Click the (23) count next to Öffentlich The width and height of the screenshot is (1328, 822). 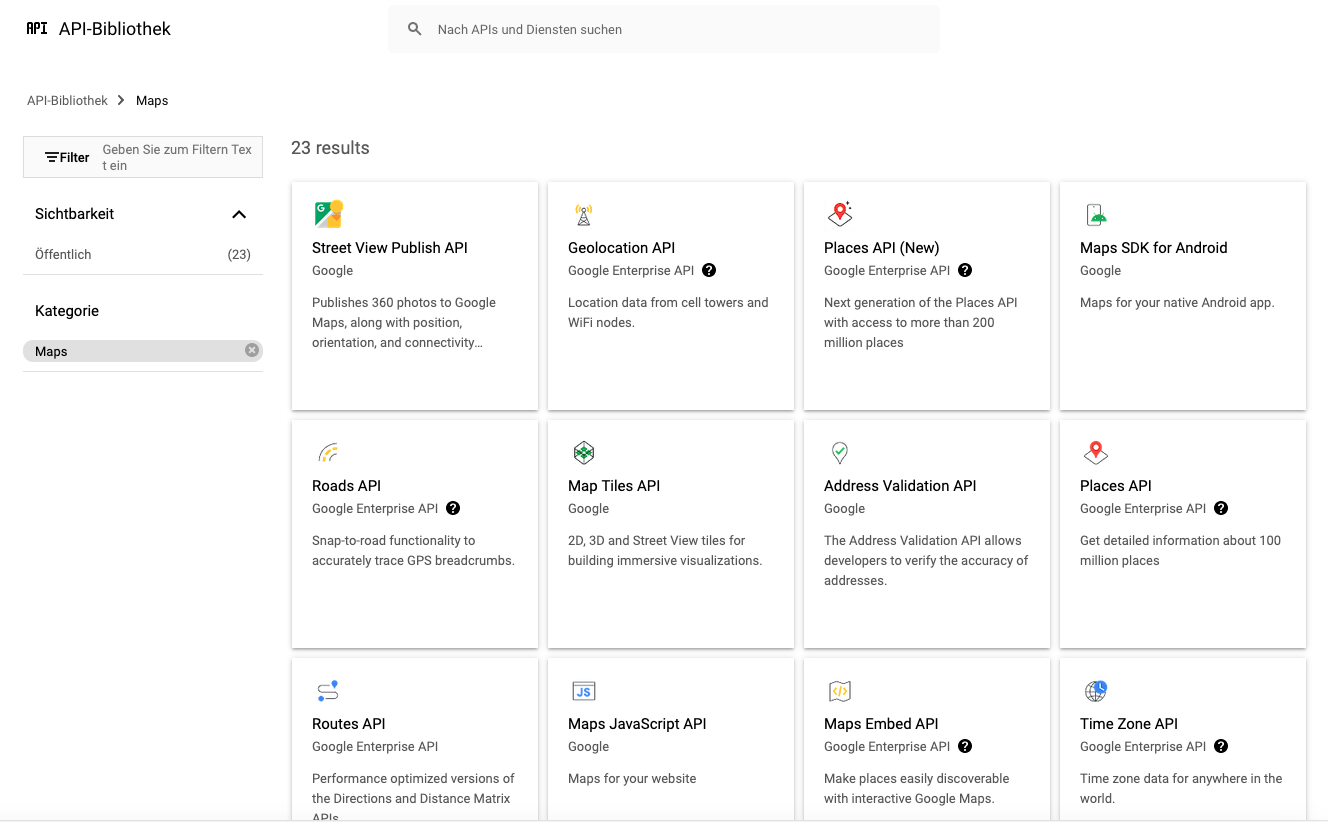pyautogui.click(x=239, y=254)
